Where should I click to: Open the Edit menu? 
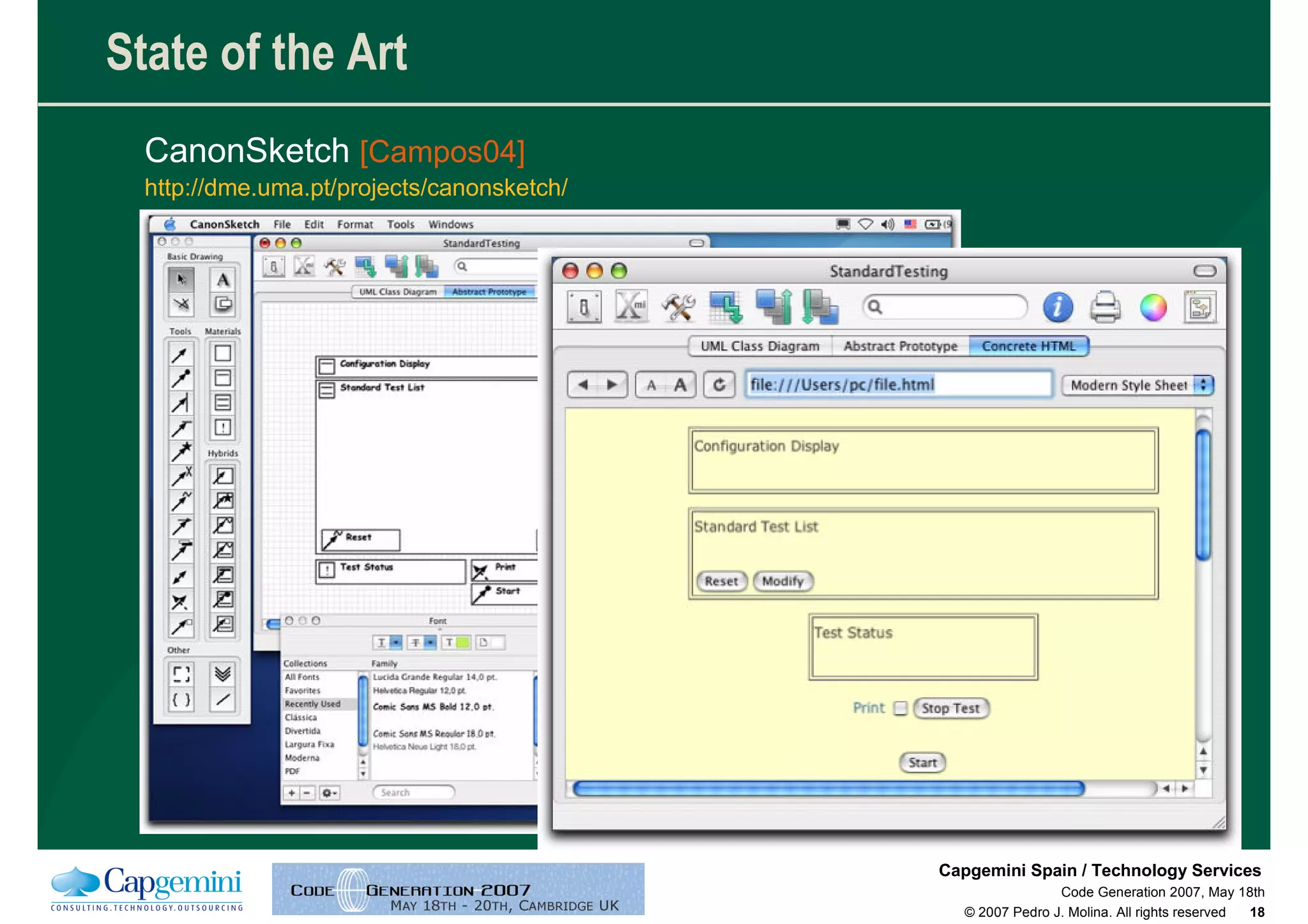314,224
